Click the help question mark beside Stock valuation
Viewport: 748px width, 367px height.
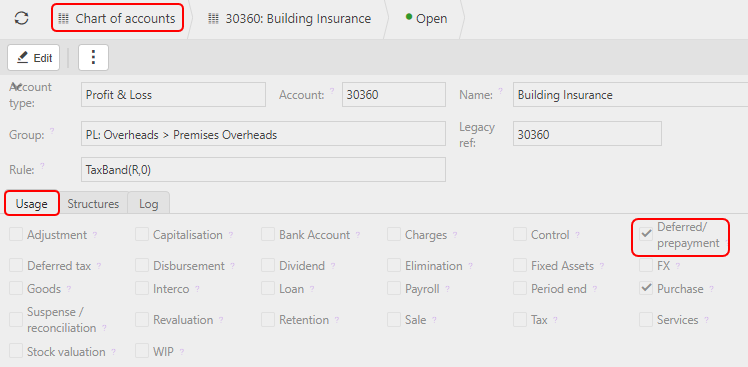coord(114,352)
